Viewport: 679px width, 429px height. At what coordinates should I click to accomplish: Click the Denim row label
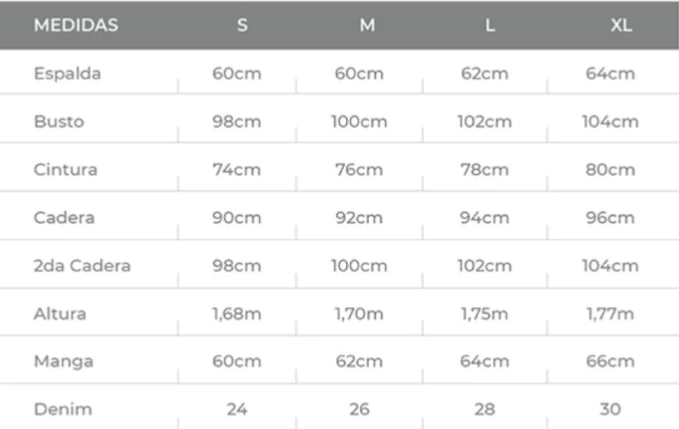pyautogui.click(x=61, y=409)
